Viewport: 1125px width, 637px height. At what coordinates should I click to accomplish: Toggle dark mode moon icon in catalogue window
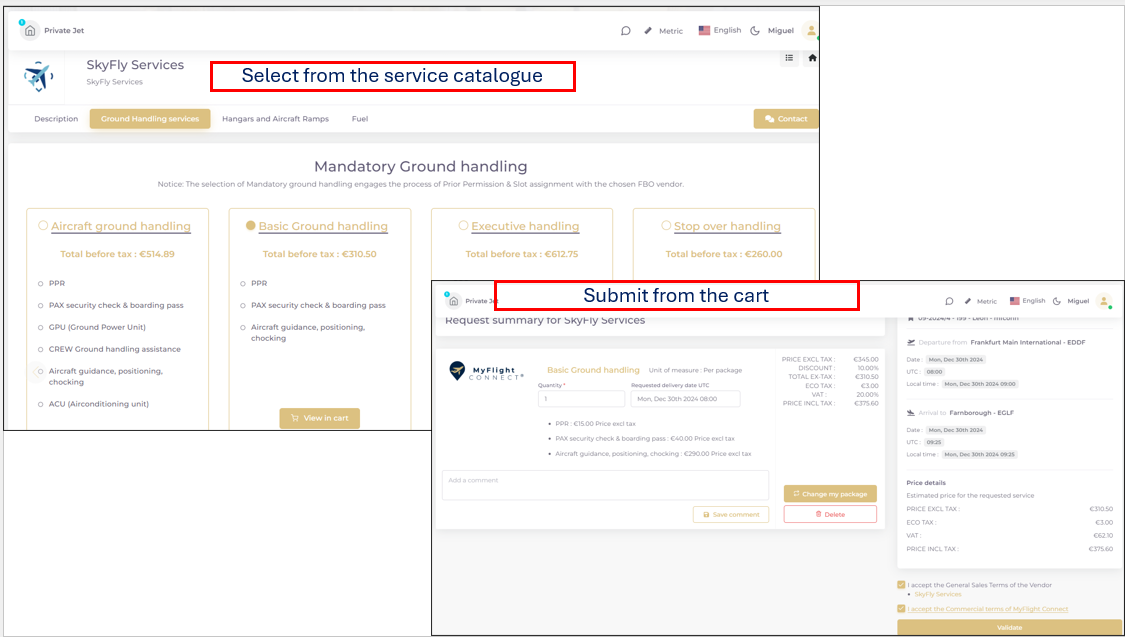pos(755,31)
